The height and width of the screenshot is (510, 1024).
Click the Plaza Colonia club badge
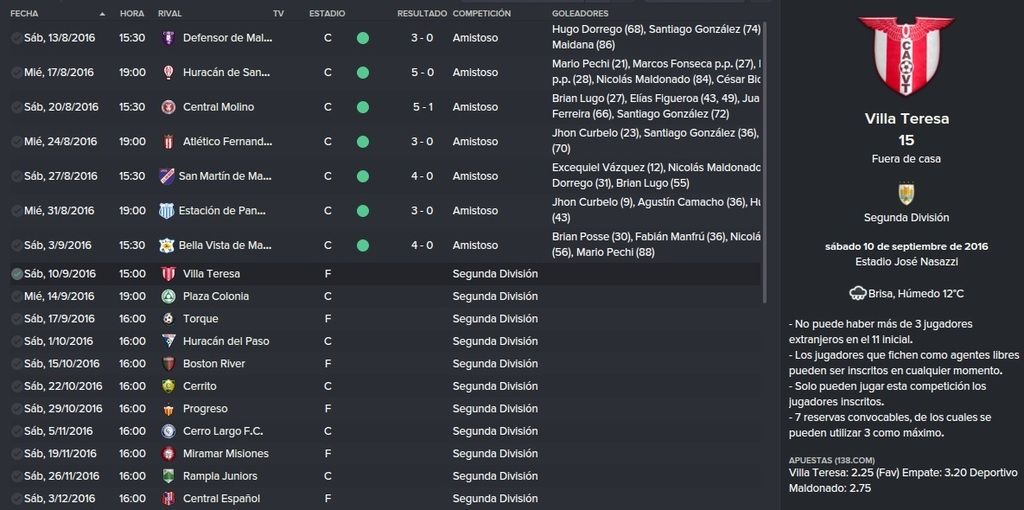point(168,296)
